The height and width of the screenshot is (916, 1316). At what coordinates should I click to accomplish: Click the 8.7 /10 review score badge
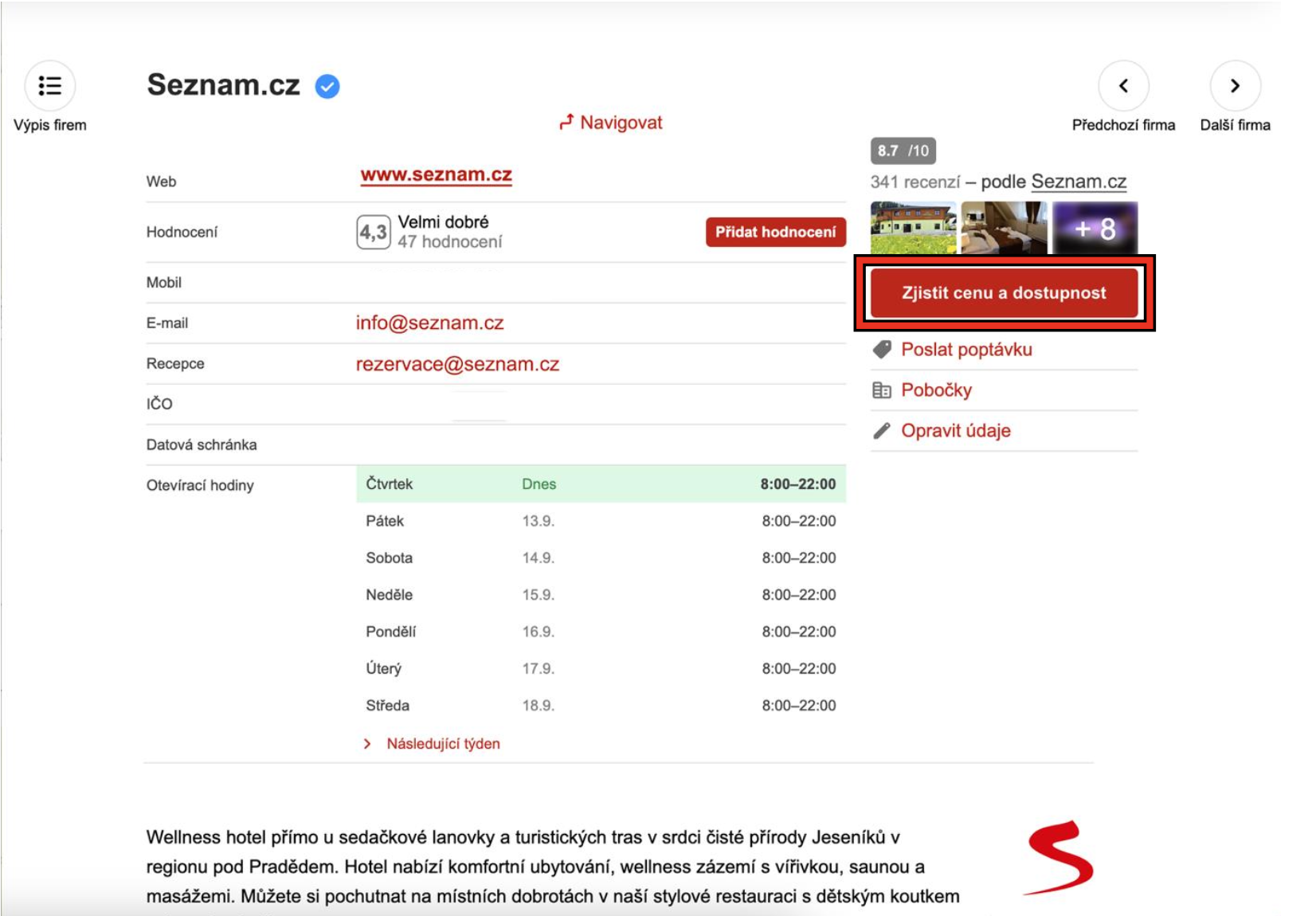click(x=903, y=151)
